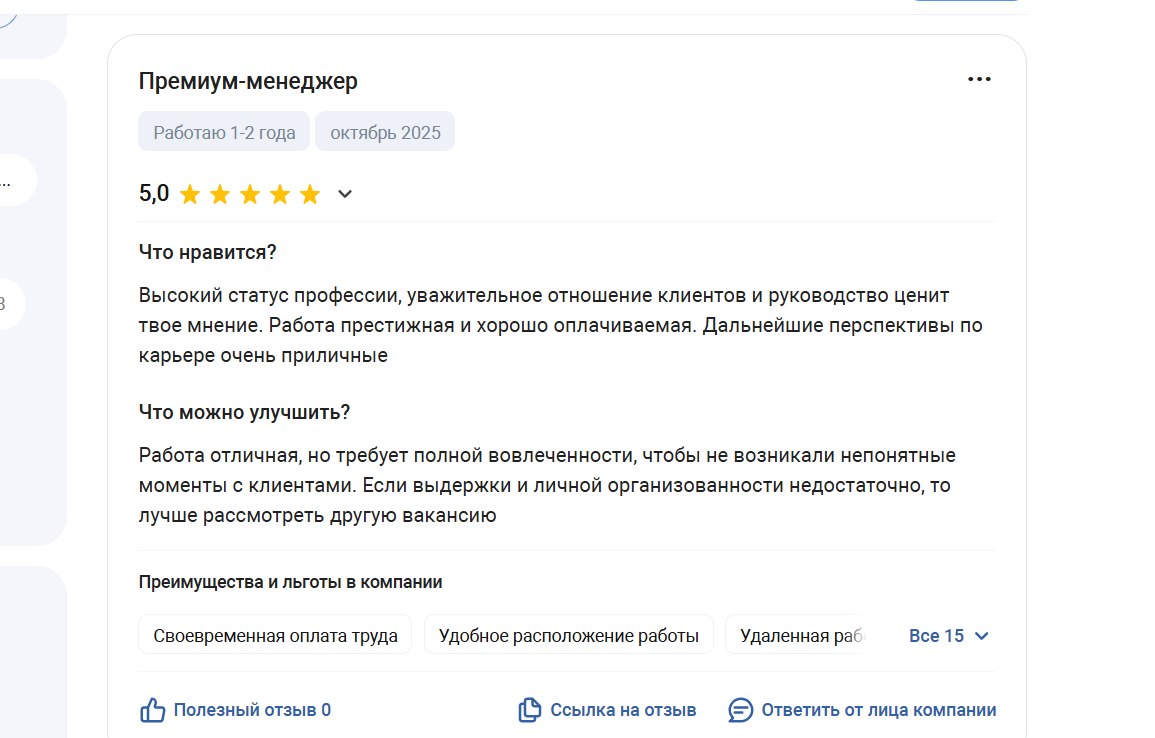The height and width of the screenshot is (738, 1155).
Task: Click the first gold rating star
Action: (190, 194)
